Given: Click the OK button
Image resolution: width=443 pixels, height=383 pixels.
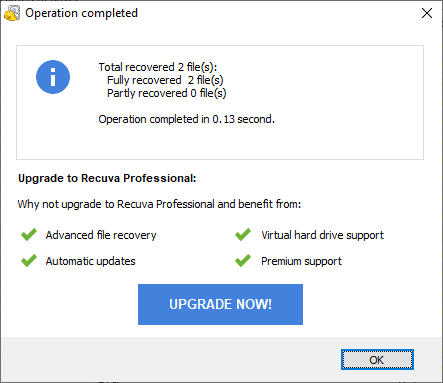Looking at the screenshot, I should 377,360.
